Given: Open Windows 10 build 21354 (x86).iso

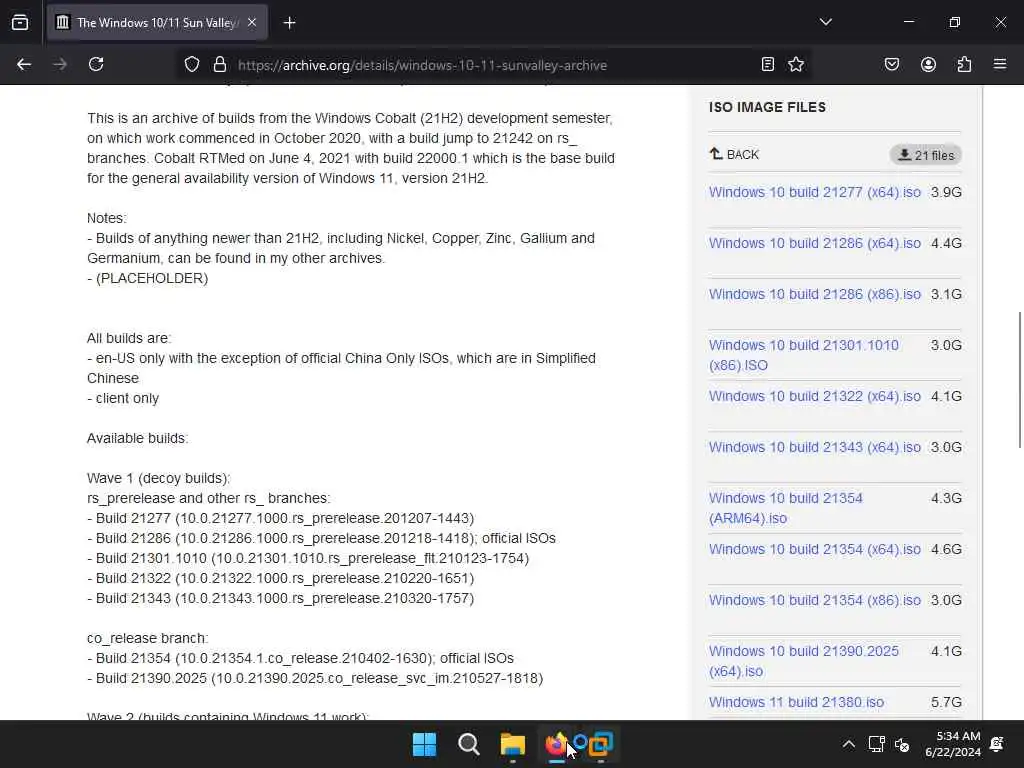Looking at the screenshot, I should [x=814, y=600].
